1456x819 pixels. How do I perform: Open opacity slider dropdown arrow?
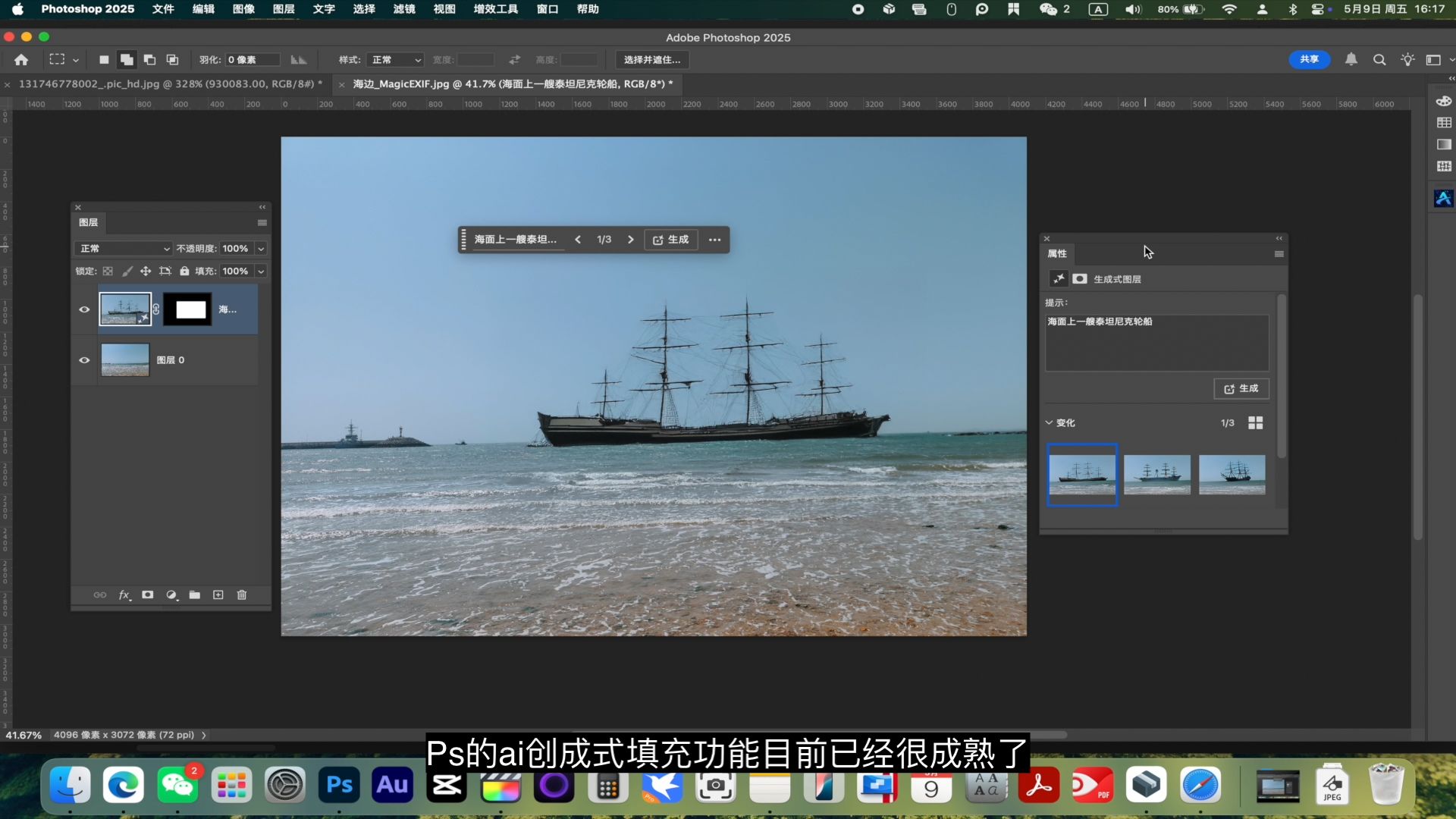(261, 249)
